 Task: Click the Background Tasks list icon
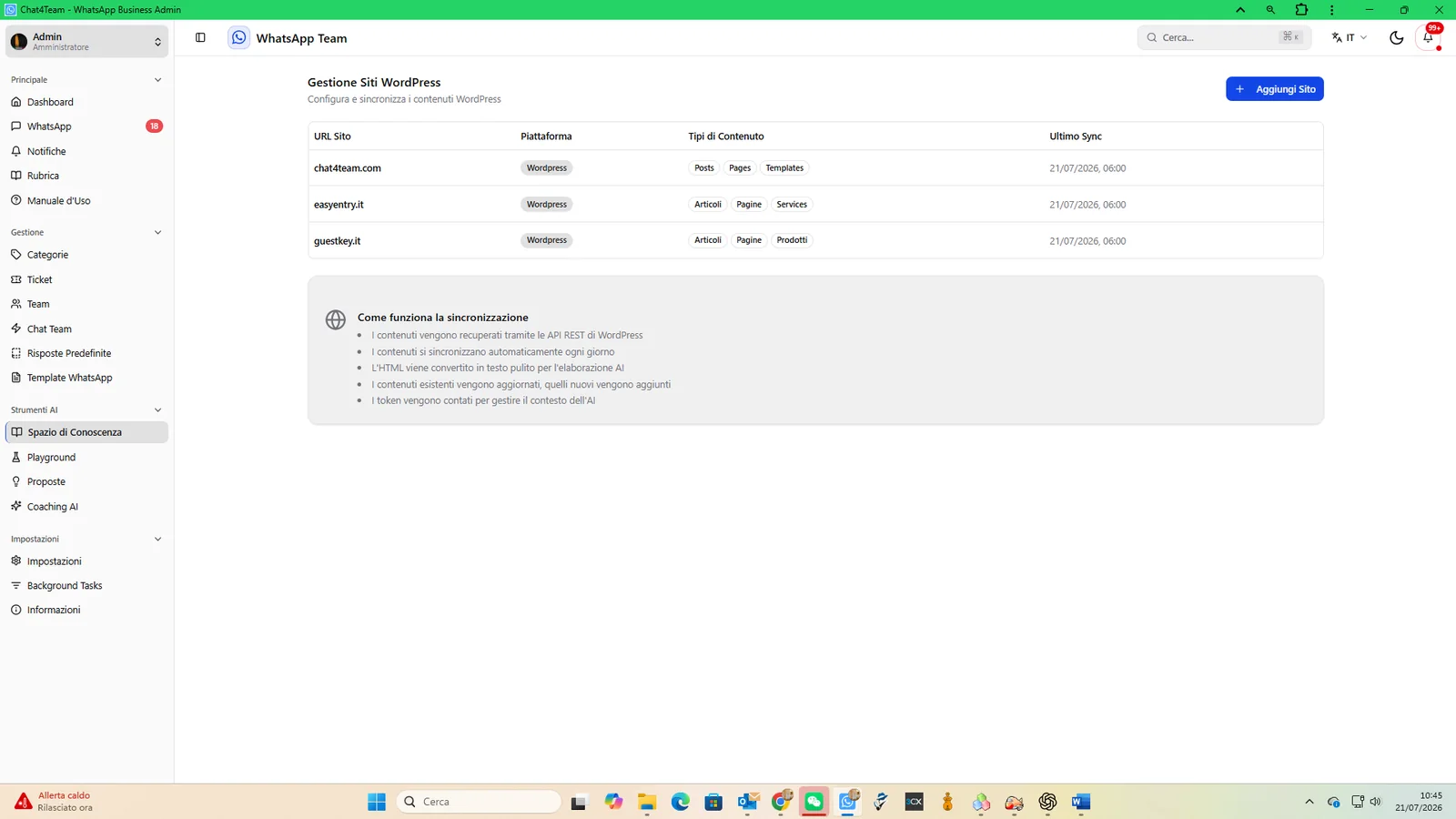tap(16, 585)
